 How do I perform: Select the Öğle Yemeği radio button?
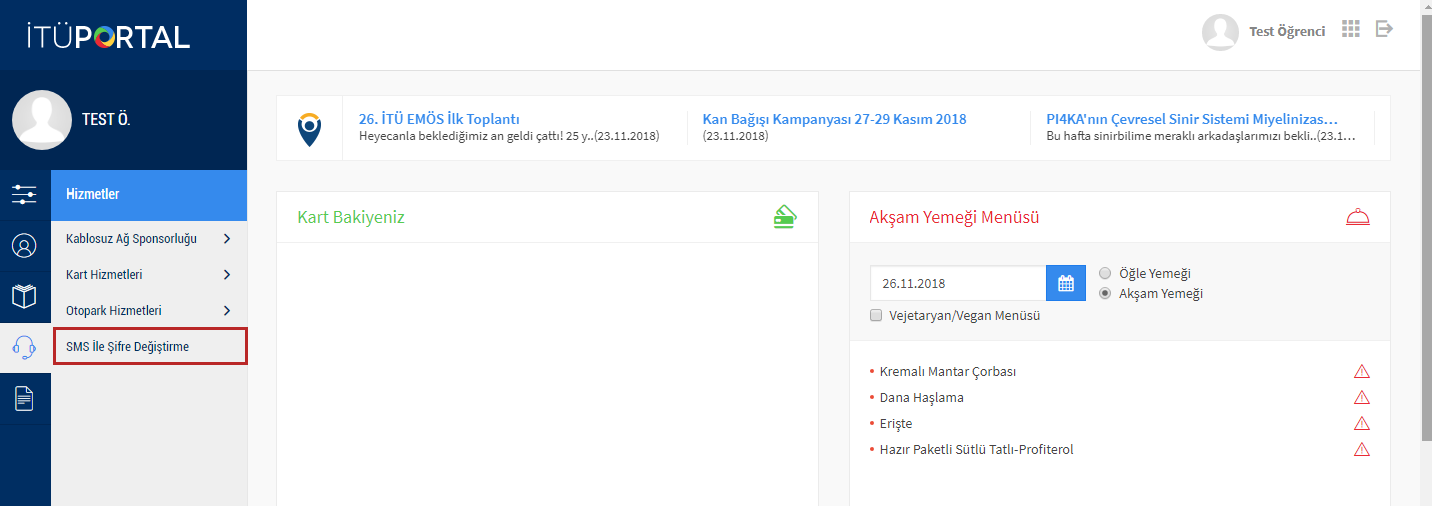click(1105, 273)
